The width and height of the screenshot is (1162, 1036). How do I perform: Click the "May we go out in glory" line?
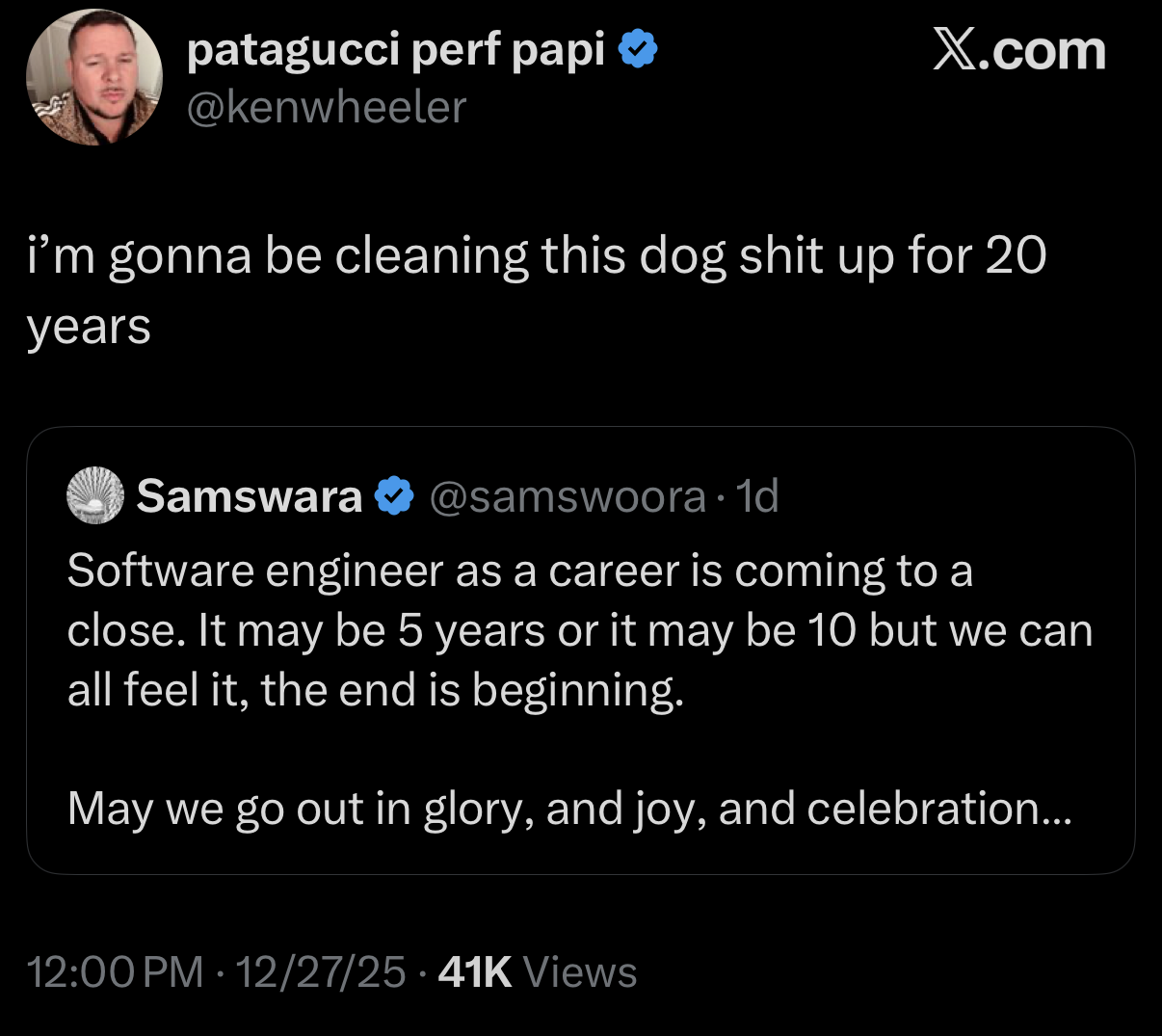pos(568,809)
